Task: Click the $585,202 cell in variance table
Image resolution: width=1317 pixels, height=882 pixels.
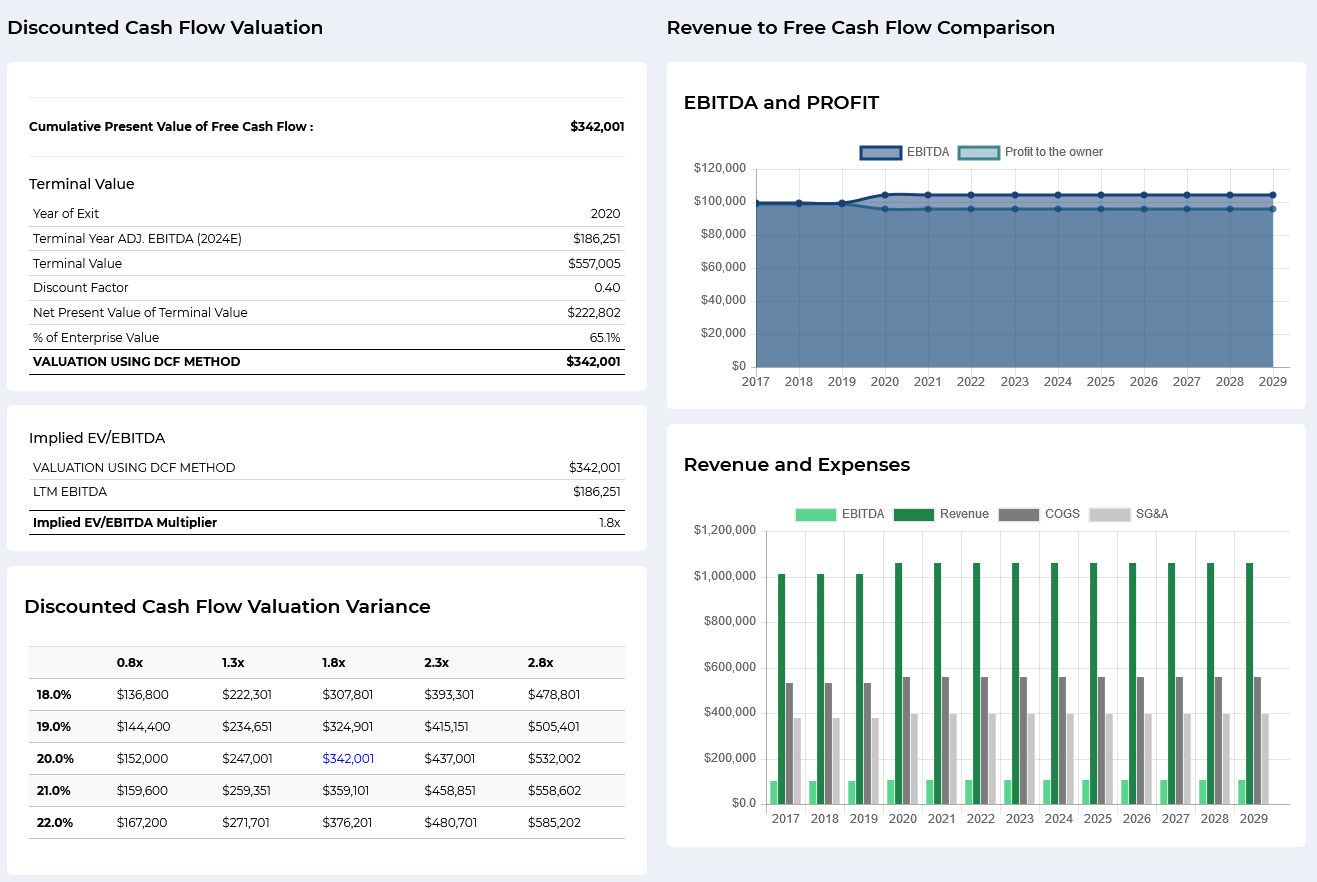Action: point(554,823)
